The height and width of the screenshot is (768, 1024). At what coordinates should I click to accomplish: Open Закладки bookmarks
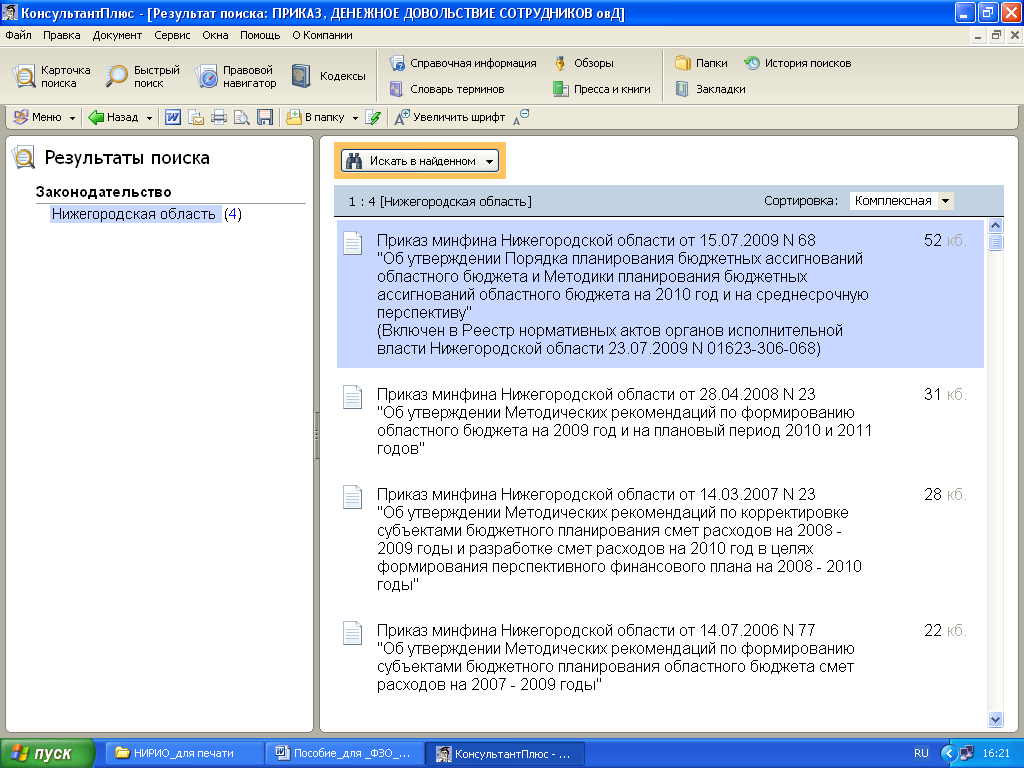click(x=710, y=89)
